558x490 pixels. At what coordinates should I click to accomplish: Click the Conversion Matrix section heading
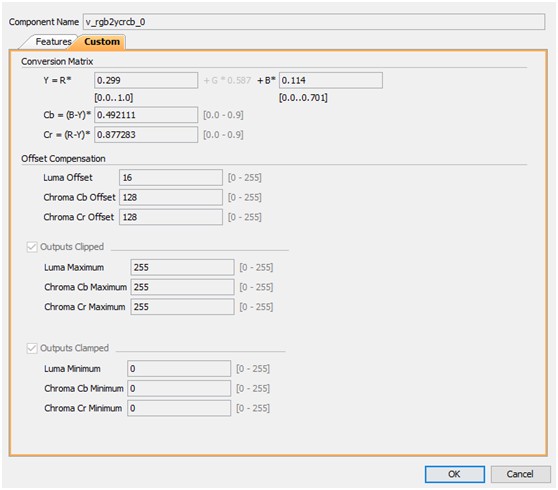[x=57, y=62]
